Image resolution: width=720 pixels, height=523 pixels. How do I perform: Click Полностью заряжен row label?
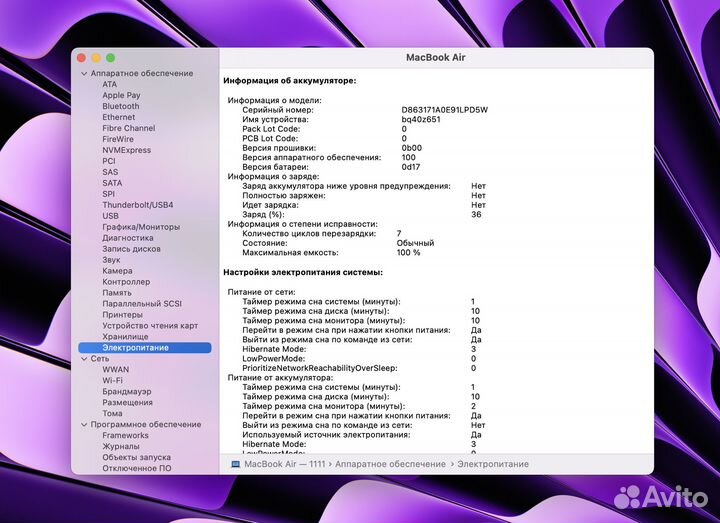pyautogui.click(x=284, y=196)
